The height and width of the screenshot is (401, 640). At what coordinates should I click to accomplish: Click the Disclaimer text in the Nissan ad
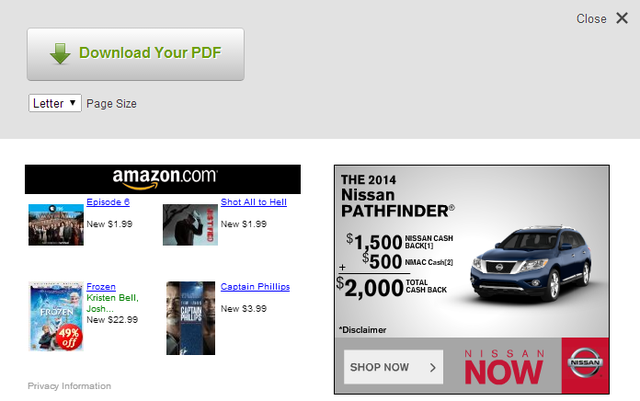tap(362, 330)
